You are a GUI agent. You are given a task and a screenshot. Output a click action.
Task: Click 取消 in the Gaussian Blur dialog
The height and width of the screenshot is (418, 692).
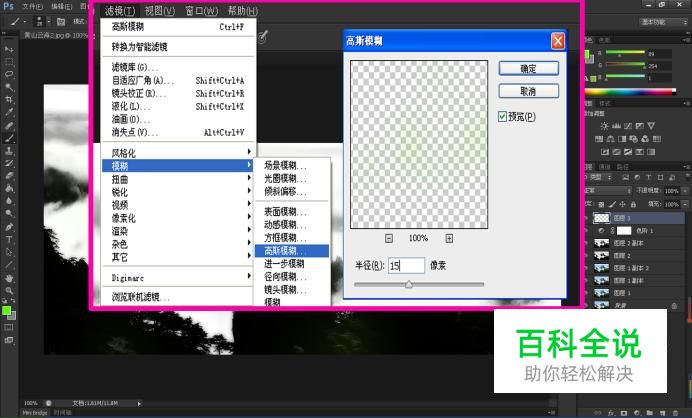[529, 91]
